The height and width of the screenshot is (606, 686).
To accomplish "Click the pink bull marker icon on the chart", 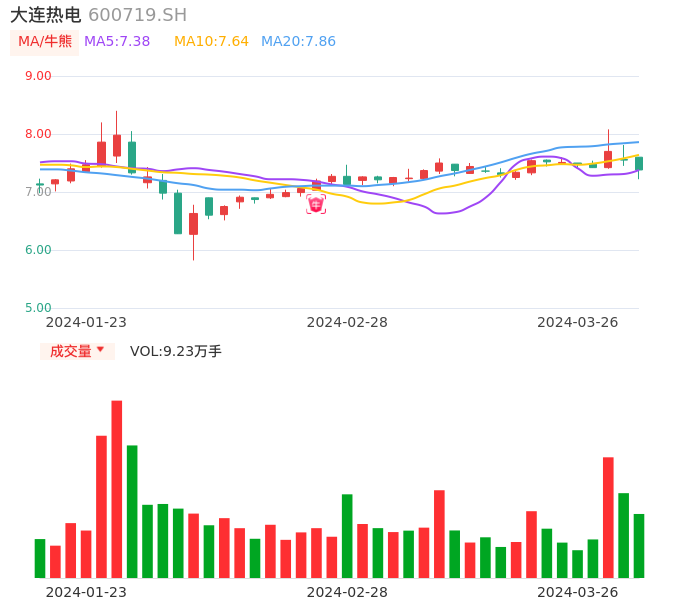I will pos(316,205).
